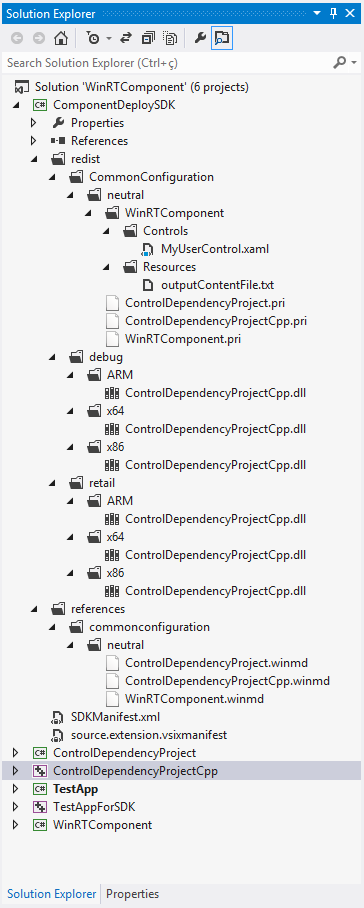Expand the TestAppForSDK project
This screenshot has width=364, height=908.
pos(16,807)
